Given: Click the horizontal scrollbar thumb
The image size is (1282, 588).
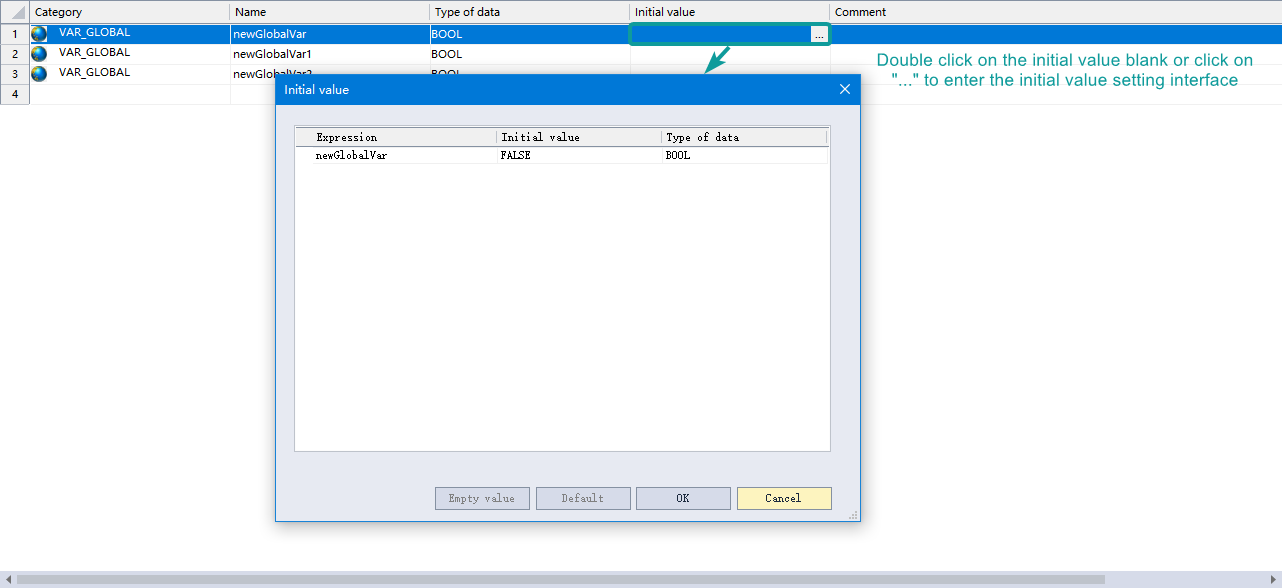Looking at the screenshot, I should tap(560, 580).
